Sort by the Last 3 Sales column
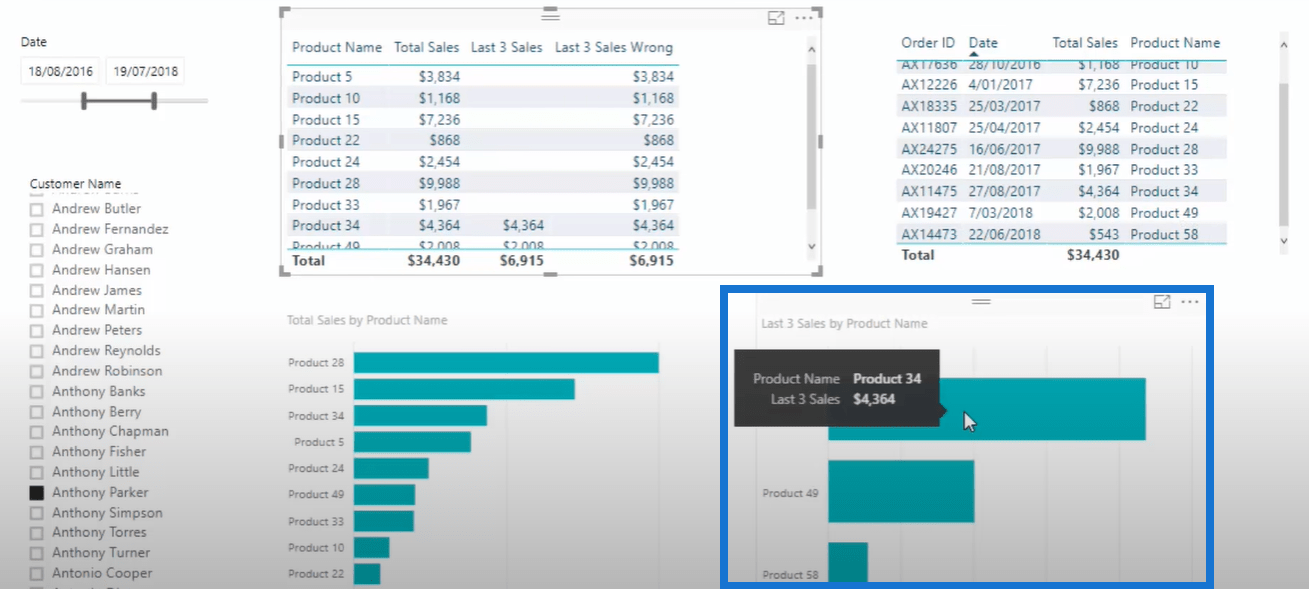 pos(507,47)
